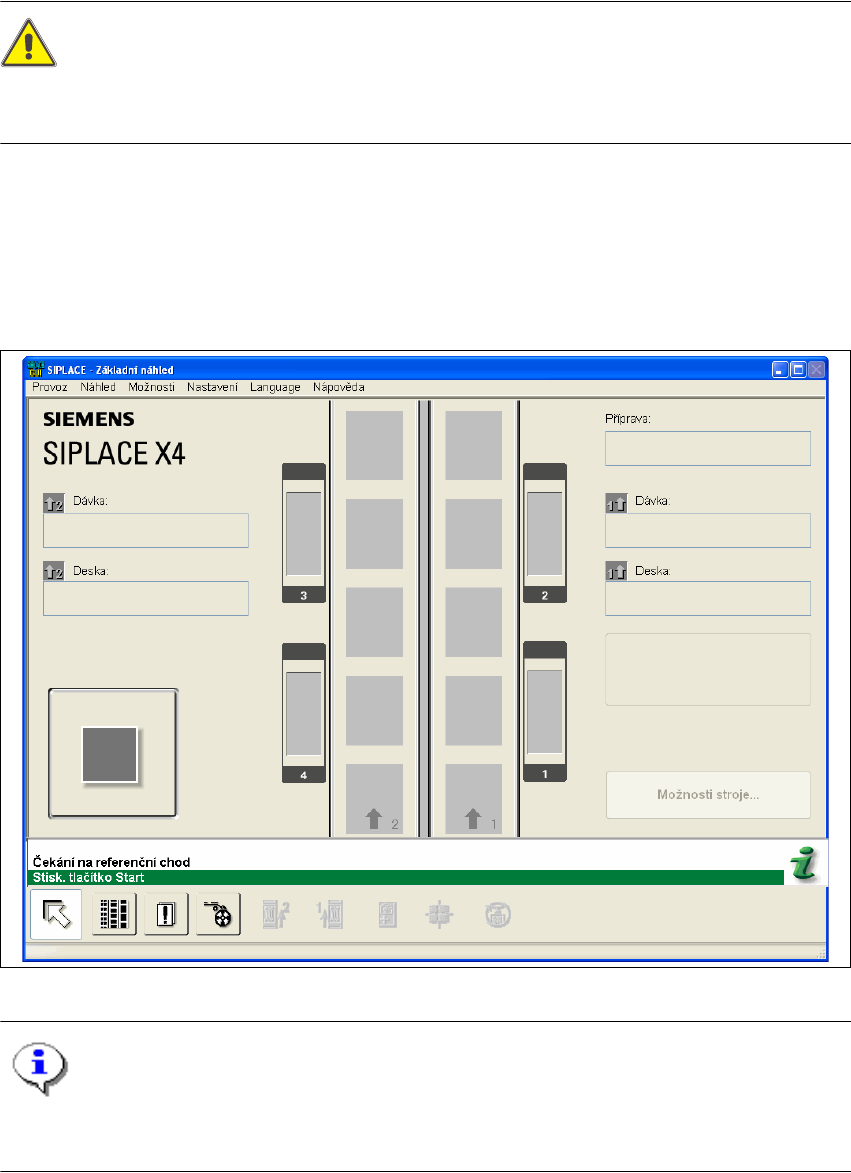Select feeder table number 4

point(304,712)
